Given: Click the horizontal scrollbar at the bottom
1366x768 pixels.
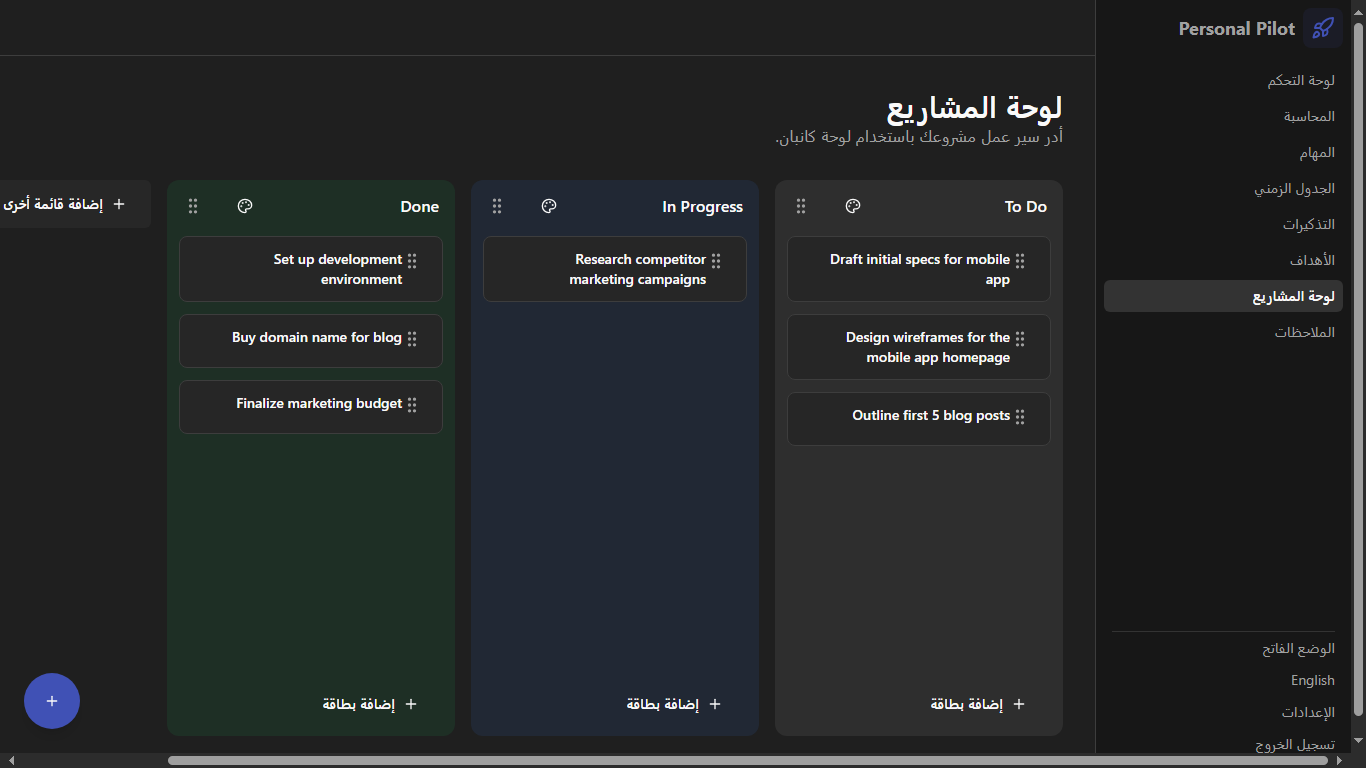Looking at the screenshot, I should click(748, 761).
